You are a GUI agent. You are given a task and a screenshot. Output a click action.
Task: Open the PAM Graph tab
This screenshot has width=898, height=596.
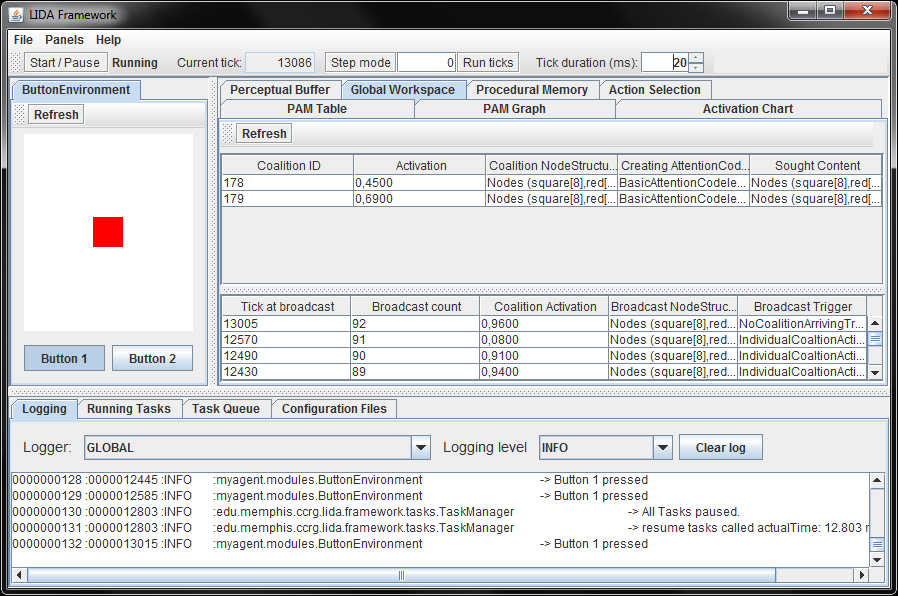pyautogui.click(x=514, y=109)
